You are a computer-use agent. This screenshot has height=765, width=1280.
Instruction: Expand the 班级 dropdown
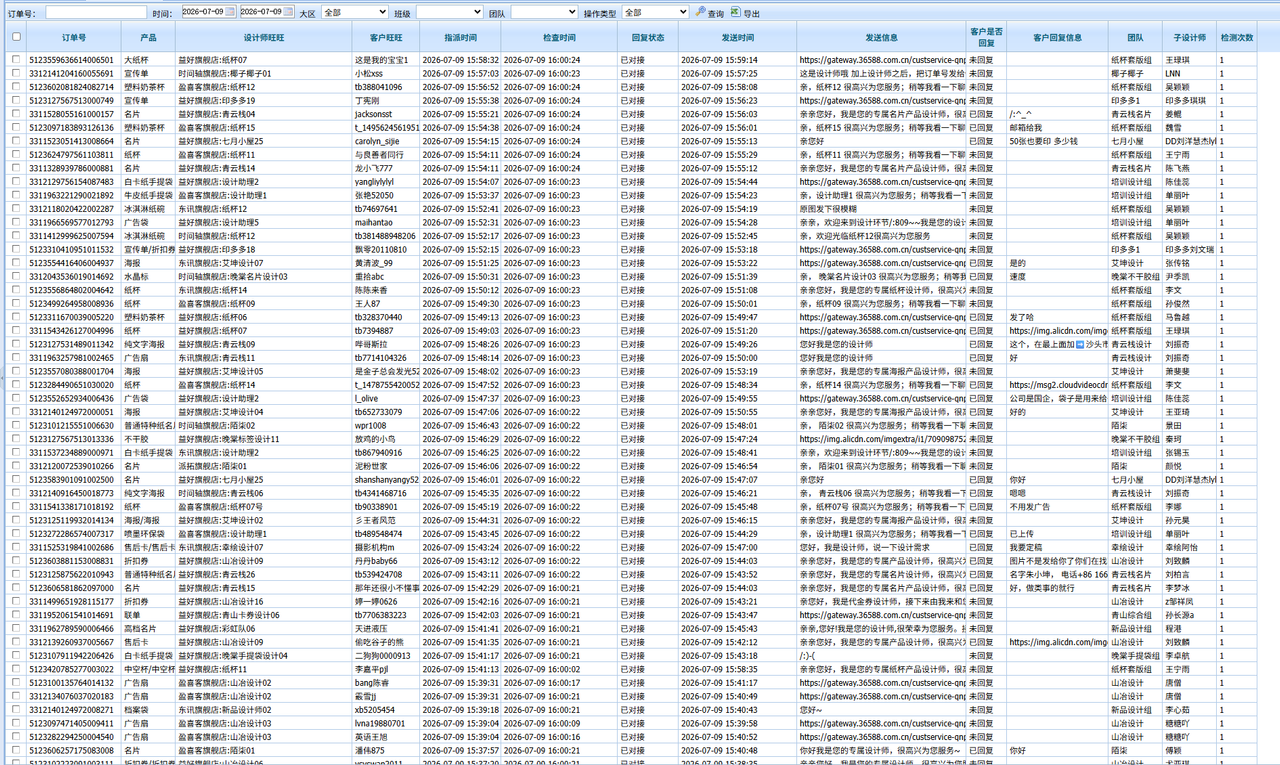[x=449, y=12]
